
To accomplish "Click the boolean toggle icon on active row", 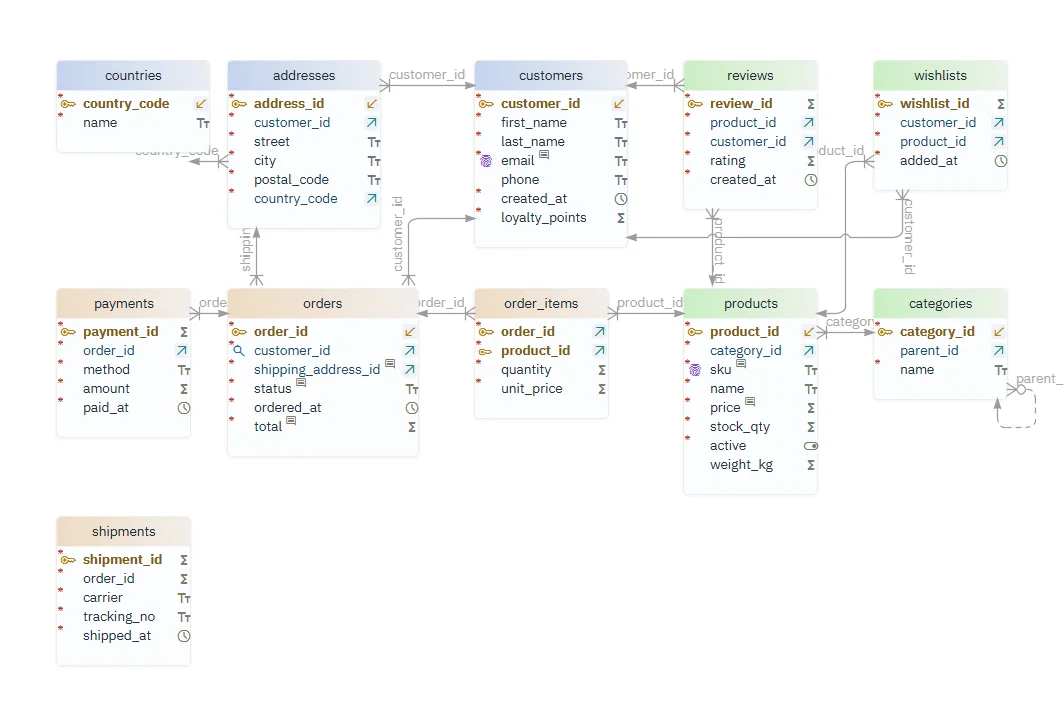I will pyautogui.click(x=811, y=446).
